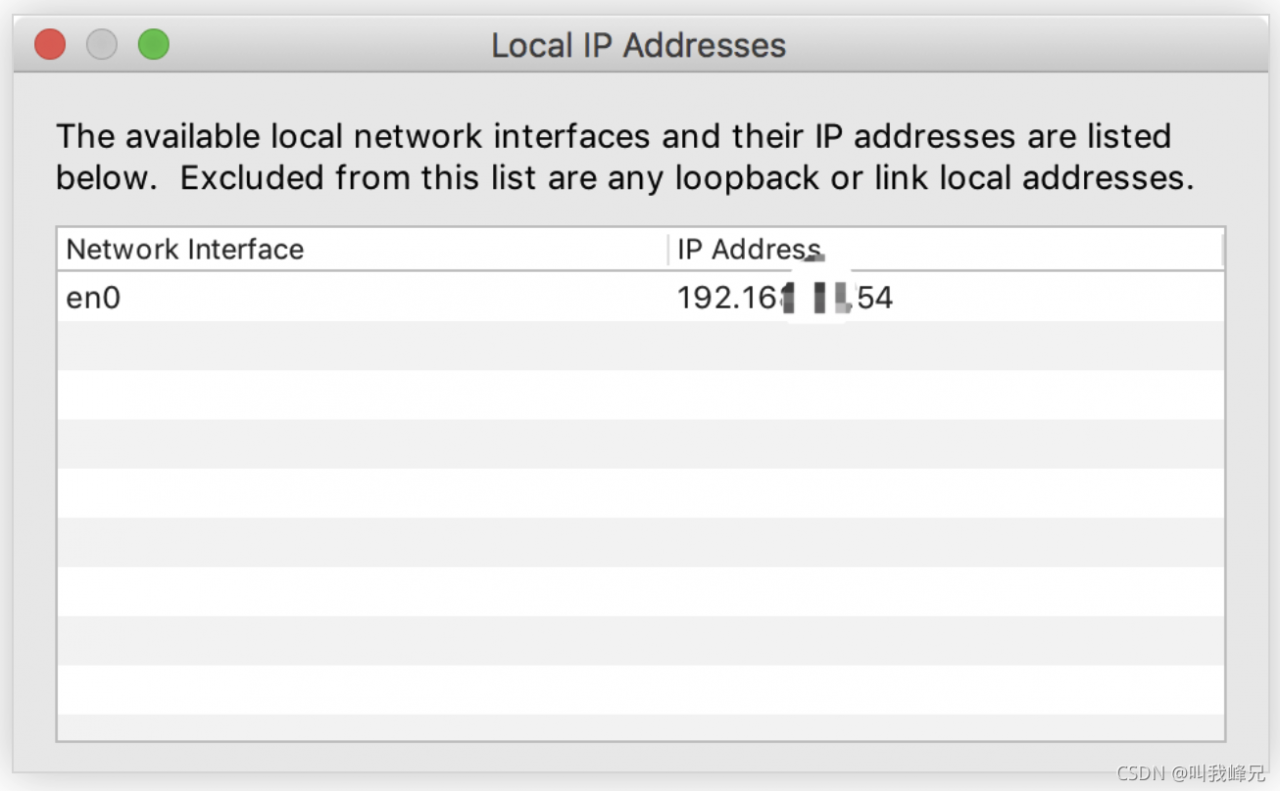Select the en0 network interface cell
The height and width of the screenshot is (791, 1280).
click(94, 298)
